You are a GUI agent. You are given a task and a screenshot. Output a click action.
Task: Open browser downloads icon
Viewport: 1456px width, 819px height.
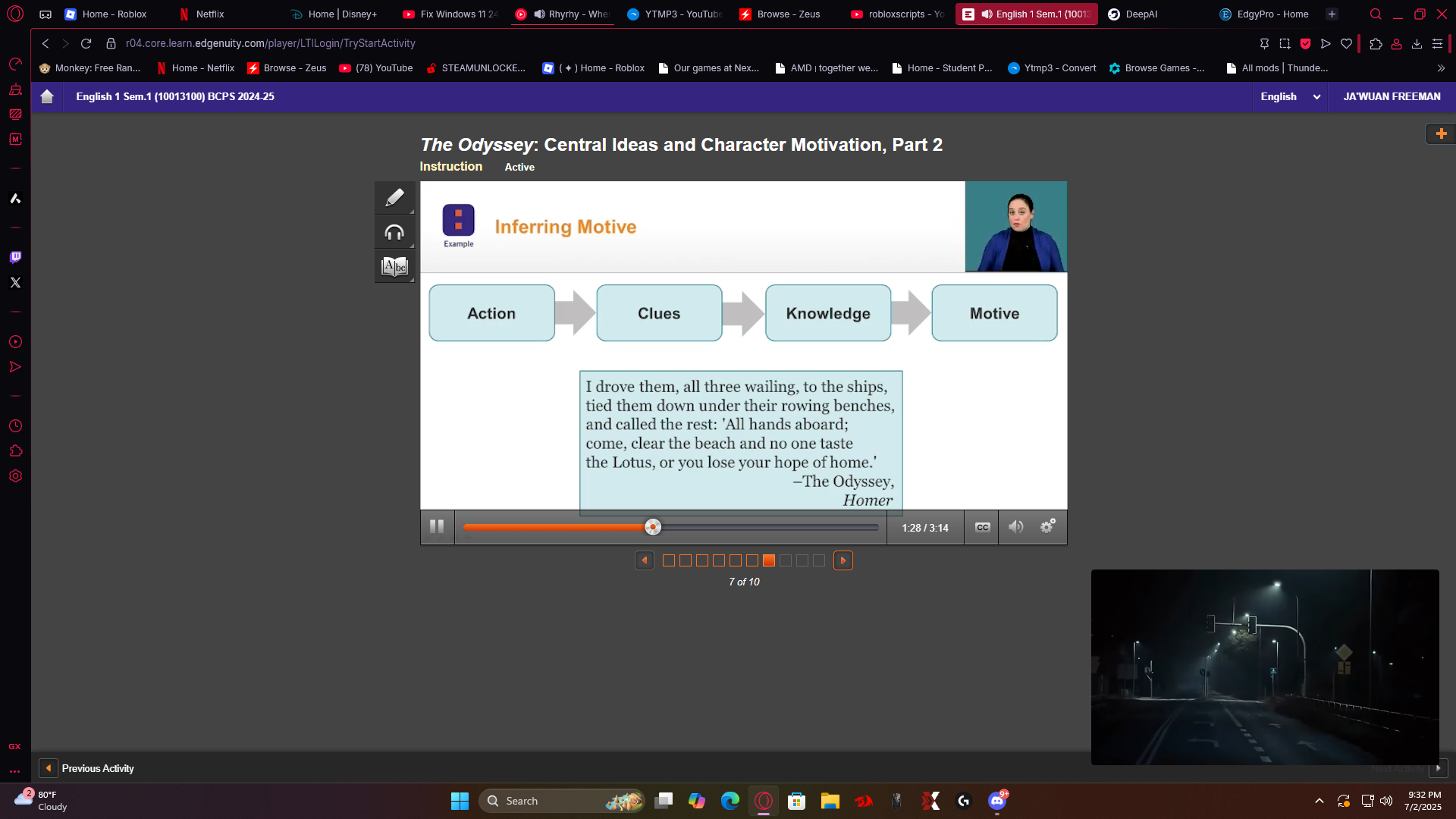coord(1417,44)
